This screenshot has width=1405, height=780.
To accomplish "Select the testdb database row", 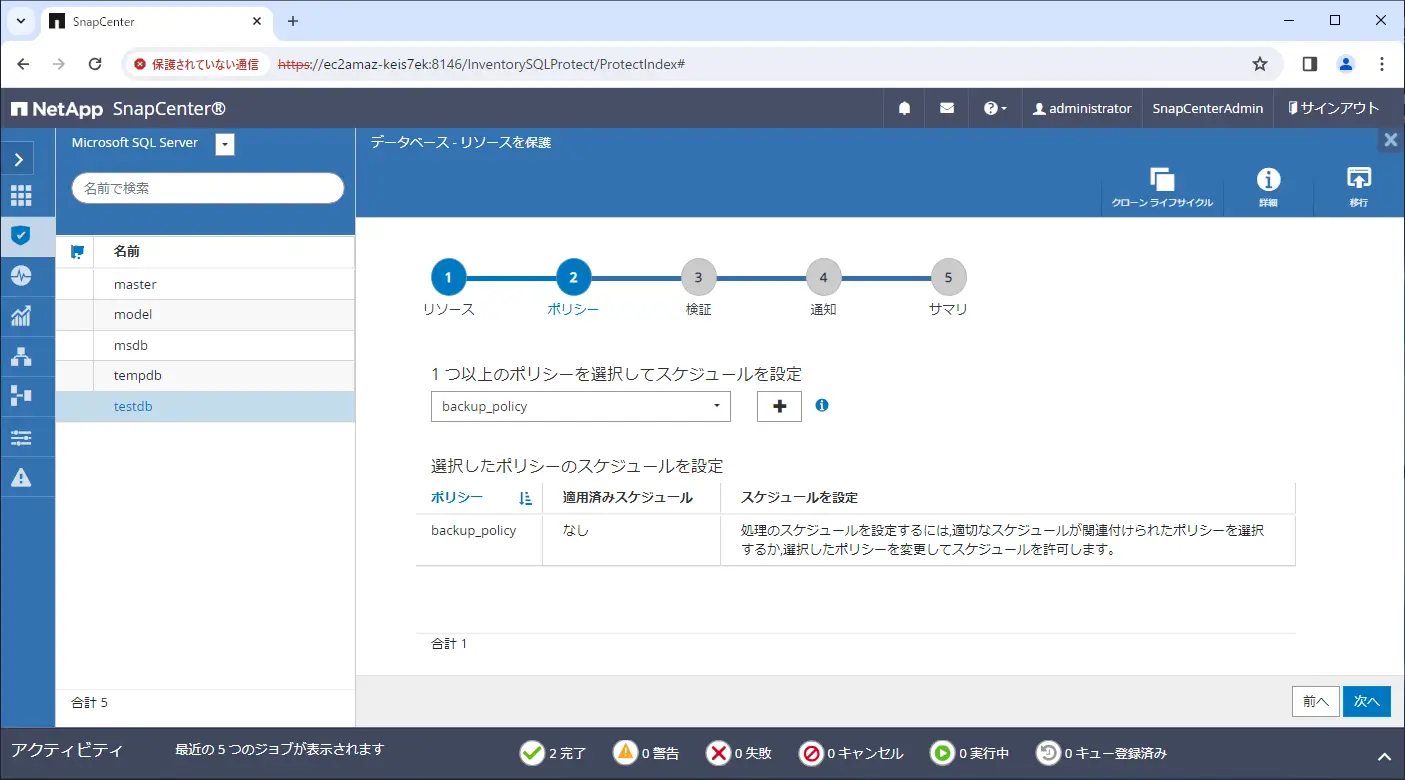I will pos(205,406).
